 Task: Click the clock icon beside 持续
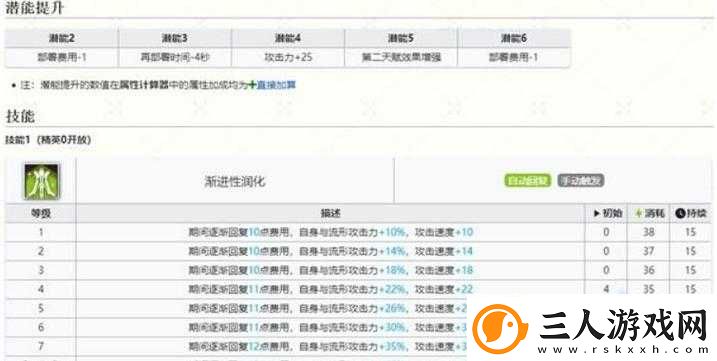[680, 213]
